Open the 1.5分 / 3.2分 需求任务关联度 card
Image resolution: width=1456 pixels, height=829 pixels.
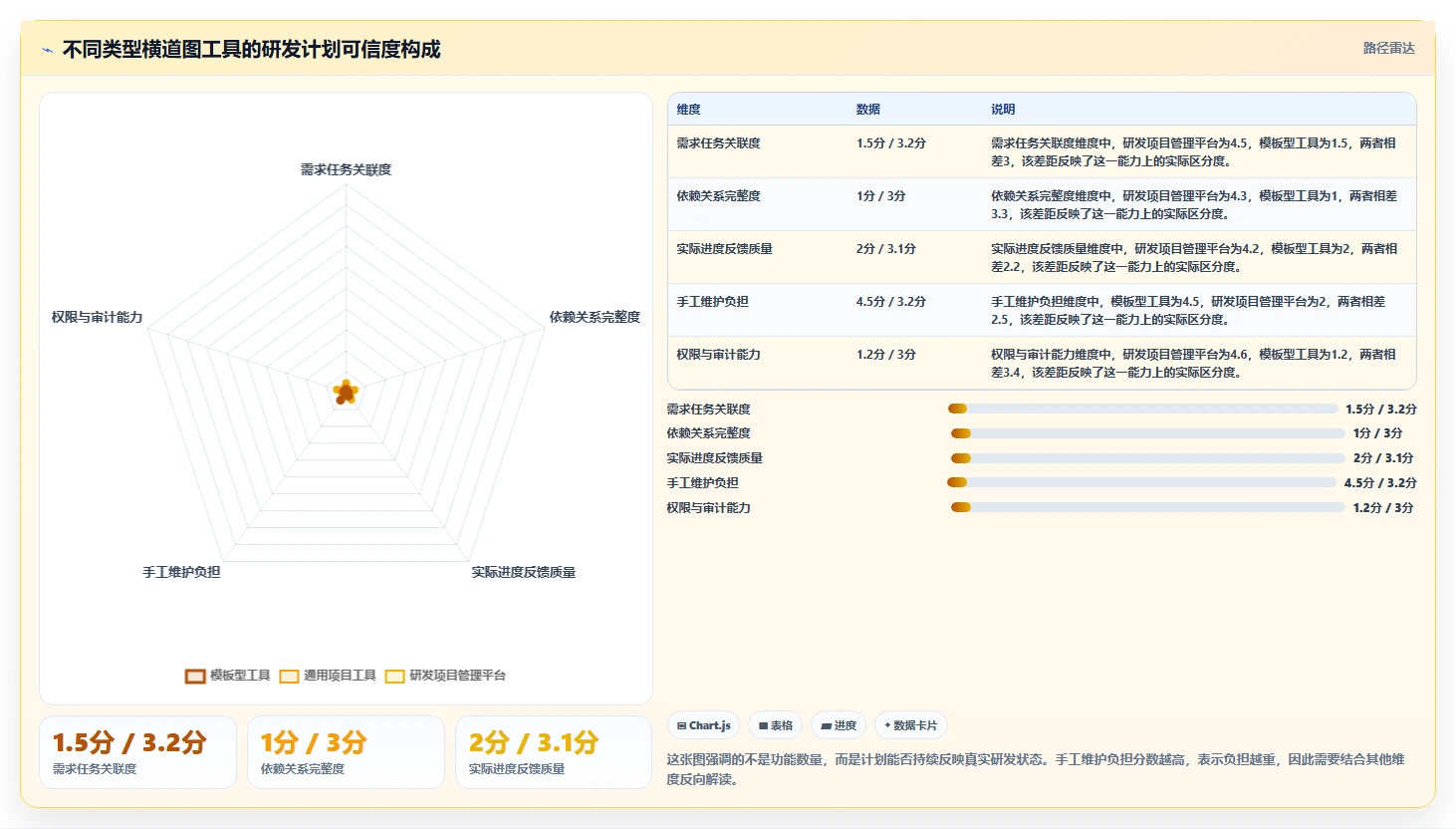coord(137,752)
